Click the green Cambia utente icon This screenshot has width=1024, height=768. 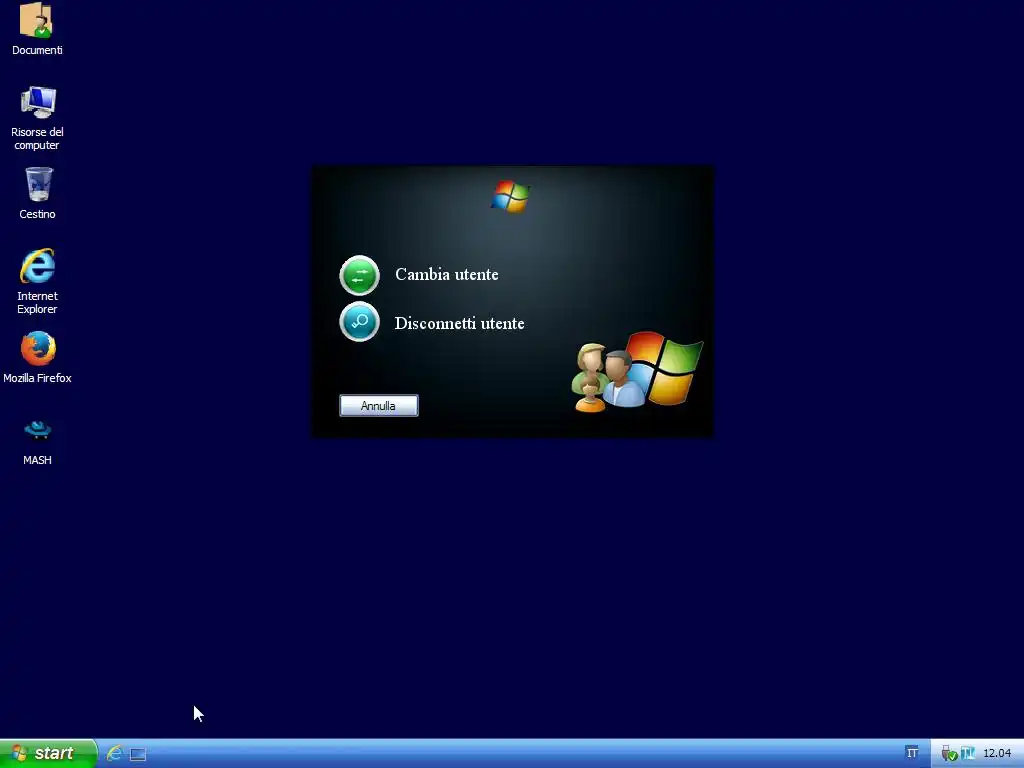tap(359, 275)
